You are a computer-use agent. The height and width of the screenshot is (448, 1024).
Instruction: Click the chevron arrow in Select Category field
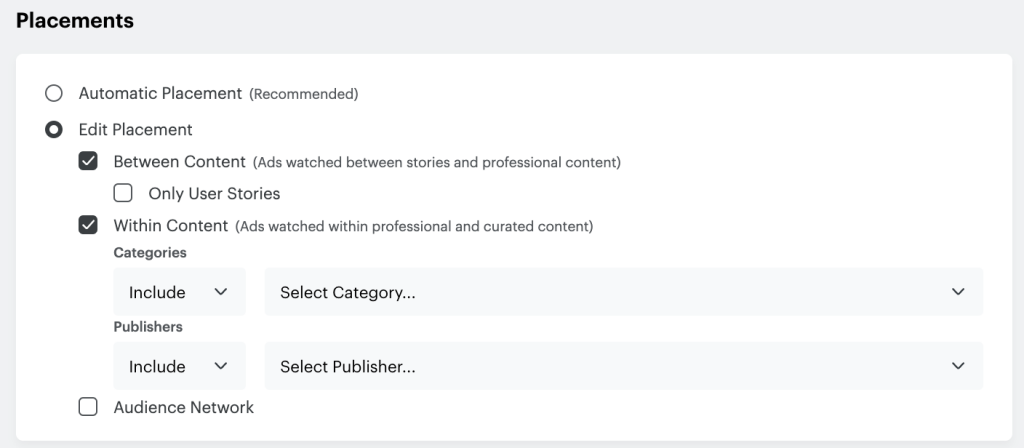[958, 292]
